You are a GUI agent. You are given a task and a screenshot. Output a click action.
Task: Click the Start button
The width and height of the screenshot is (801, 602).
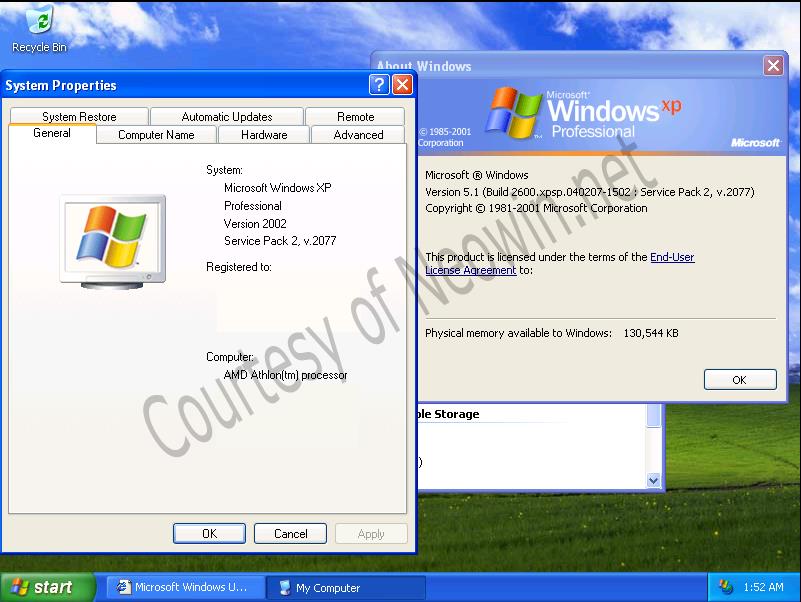coord(48,587)
